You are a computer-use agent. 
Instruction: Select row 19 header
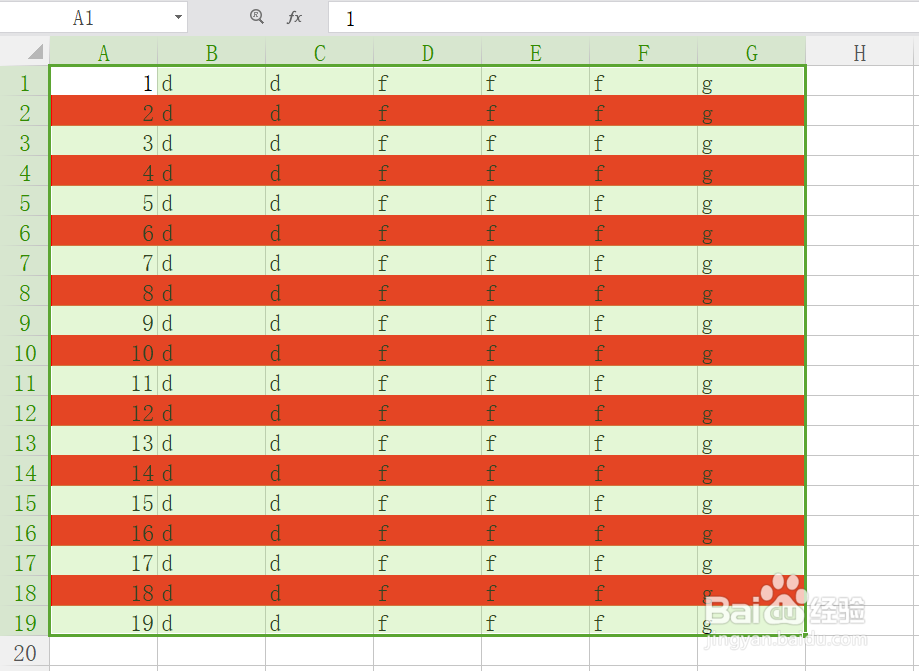25,621
